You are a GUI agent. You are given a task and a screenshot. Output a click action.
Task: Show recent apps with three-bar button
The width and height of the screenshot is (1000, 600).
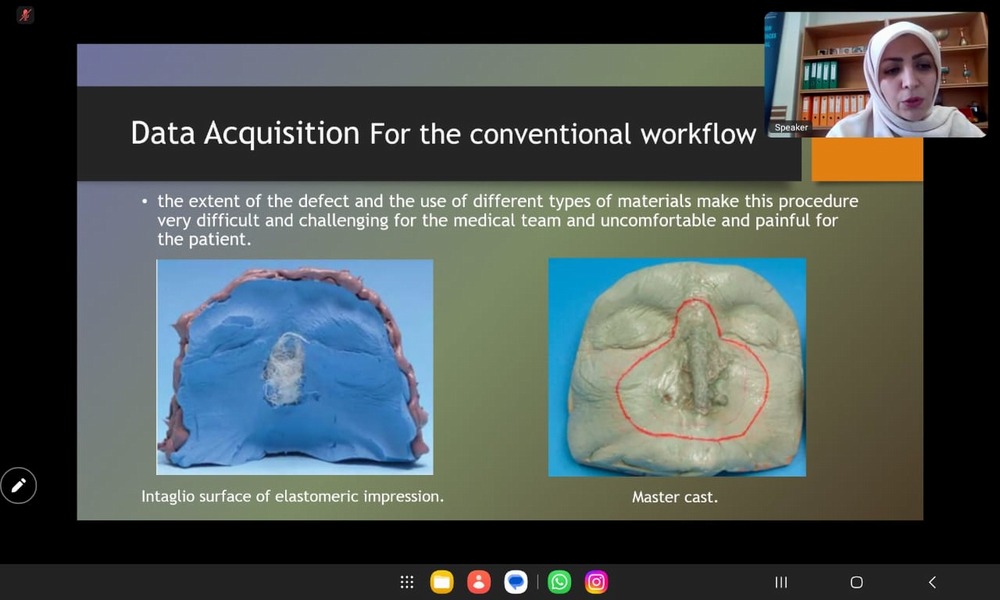pyautogui.click(x=781, y=582)
